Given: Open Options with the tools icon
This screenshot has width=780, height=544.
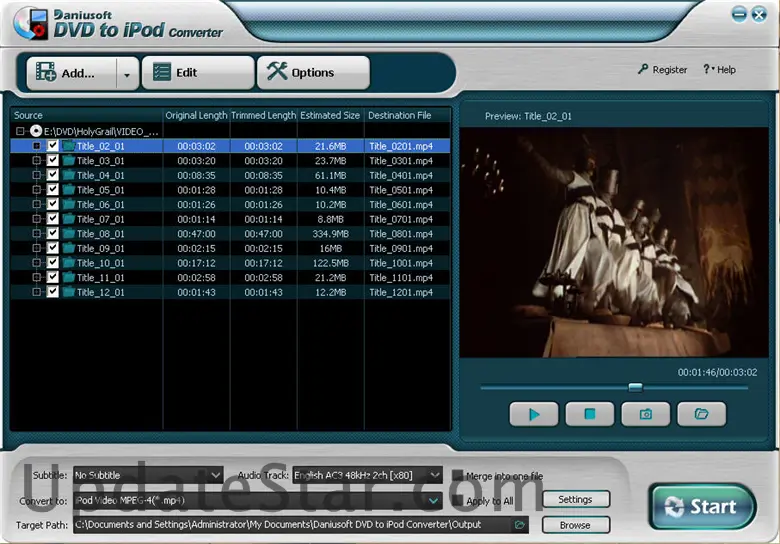Looking at the screenshot, I should click(313, 73).
